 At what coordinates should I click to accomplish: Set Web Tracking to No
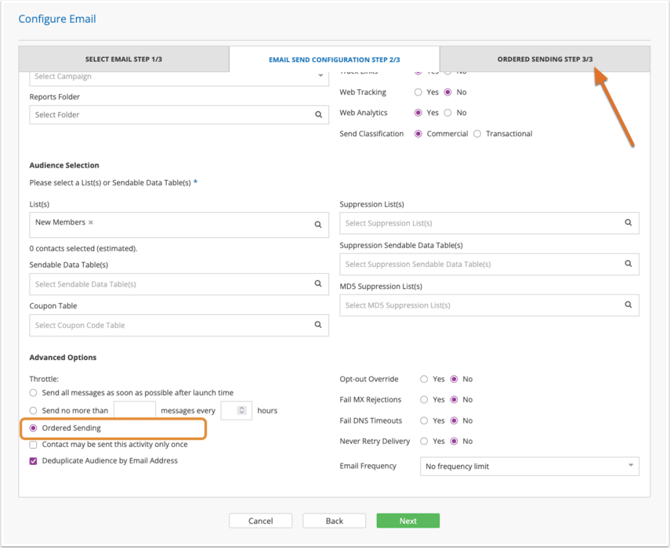point(447,92)
